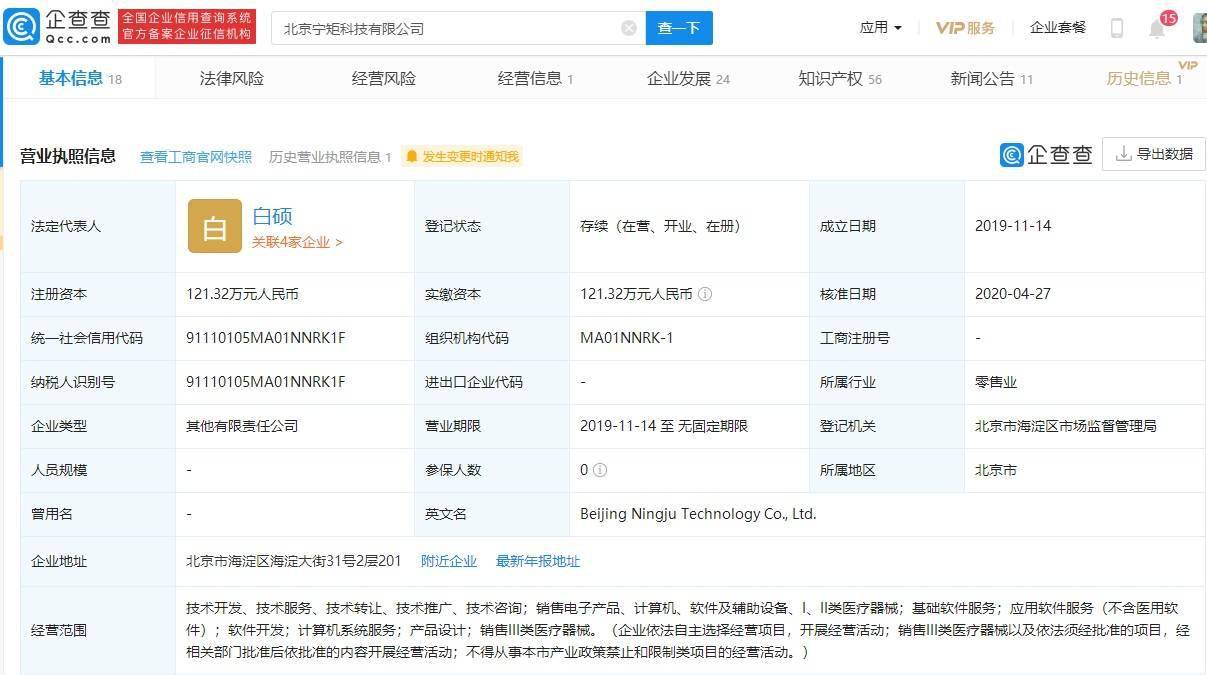Click the info icon beside 参保人数
The height and width of the screenshot is (675, 1207).
(x=600, y=470)
